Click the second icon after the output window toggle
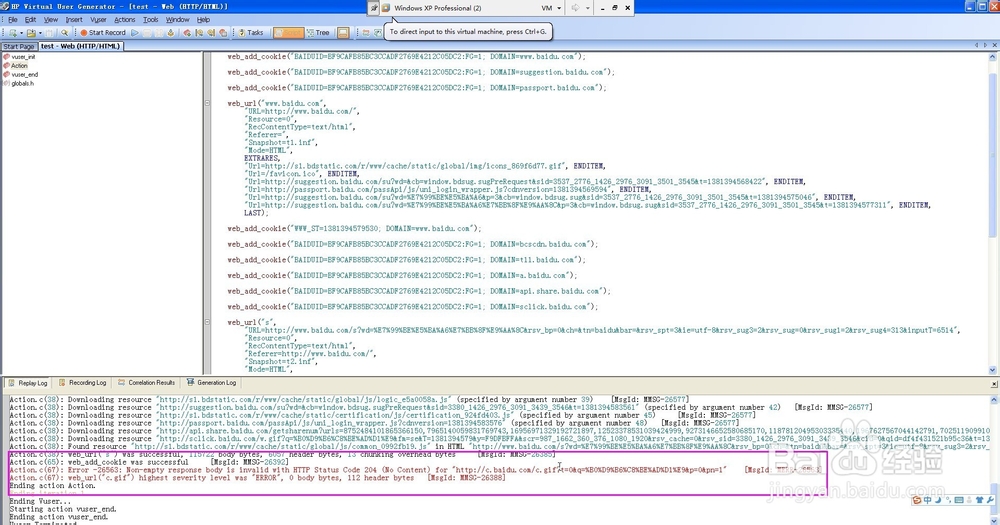Image resolution: width=1000 pixels, height=525 pixels. pos(378,33)
